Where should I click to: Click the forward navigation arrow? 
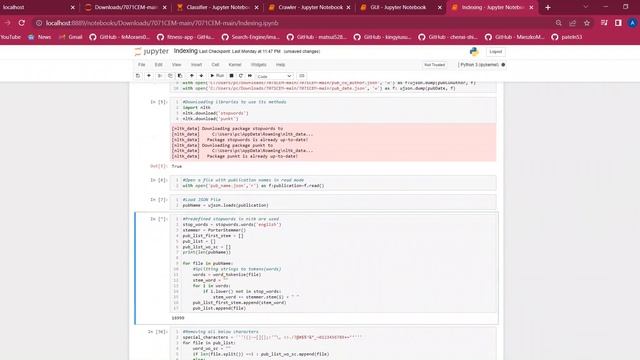[x=7, y=23]
